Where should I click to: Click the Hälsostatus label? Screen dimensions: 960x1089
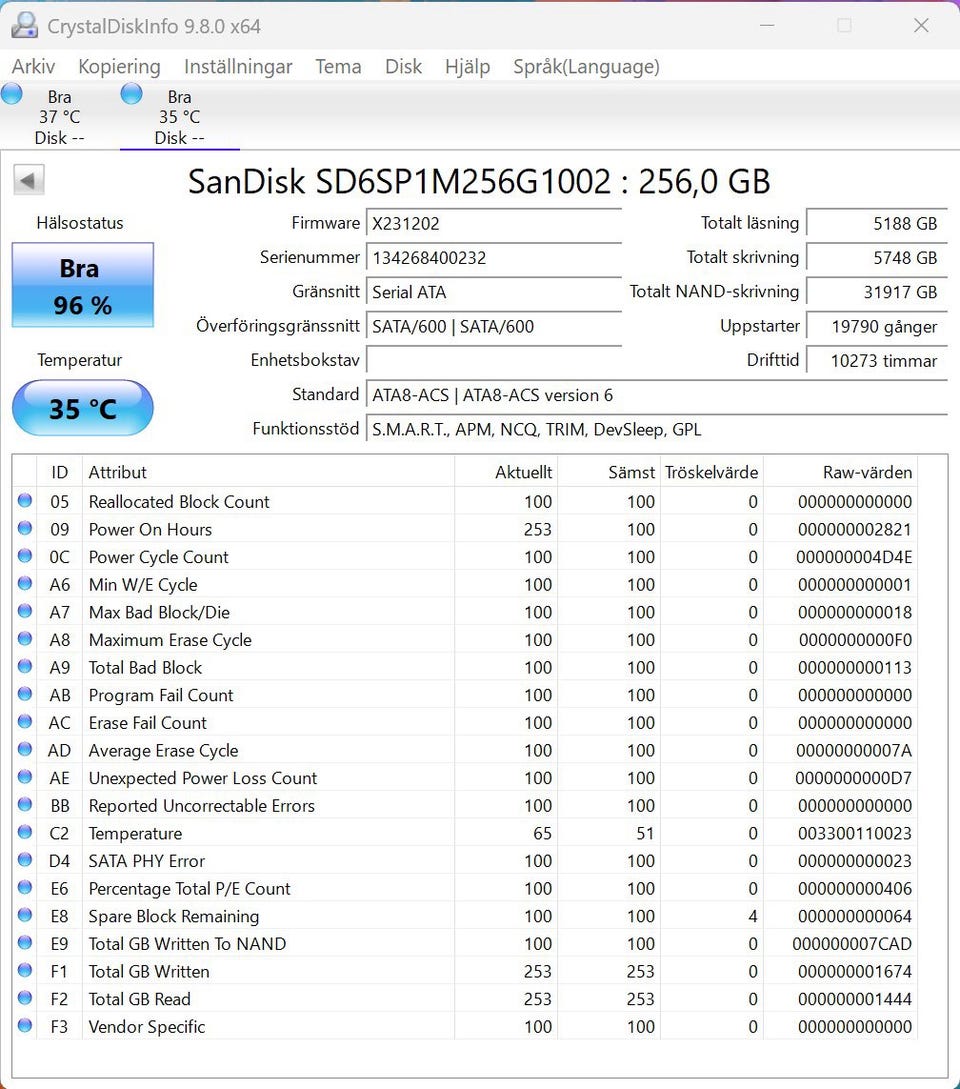click(80, 223)
